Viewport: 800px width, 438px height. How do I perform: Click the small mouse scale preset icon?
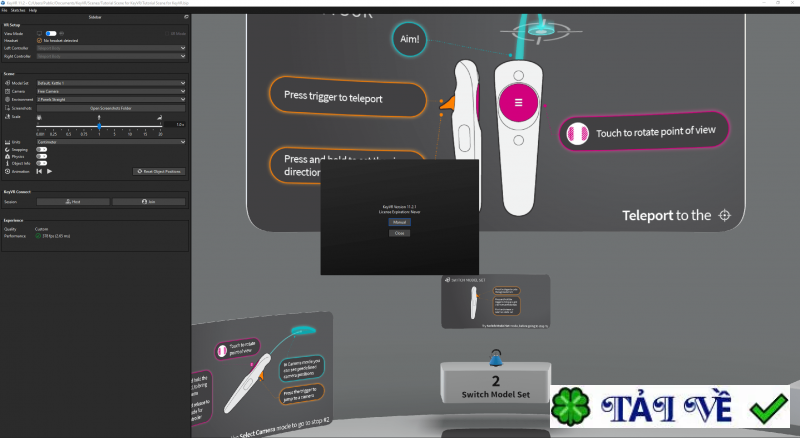point(39,117)
